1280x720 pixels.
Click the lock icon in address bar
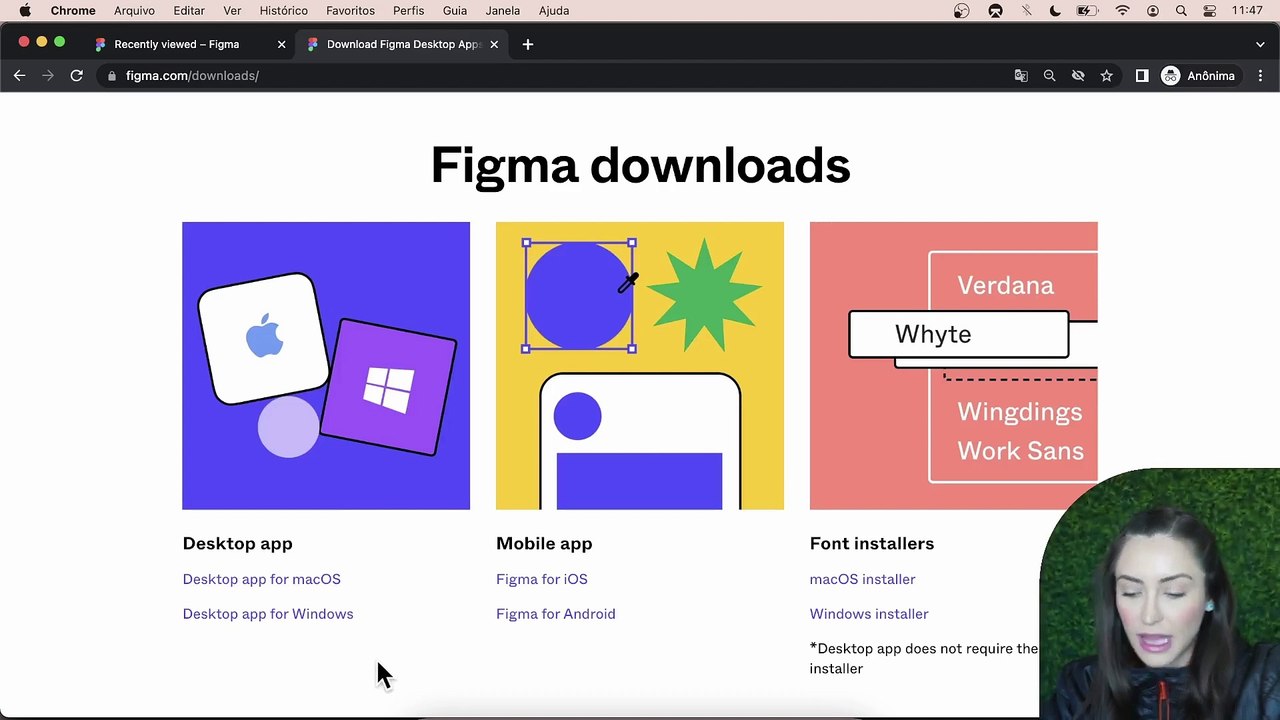(x=112, y=76)
